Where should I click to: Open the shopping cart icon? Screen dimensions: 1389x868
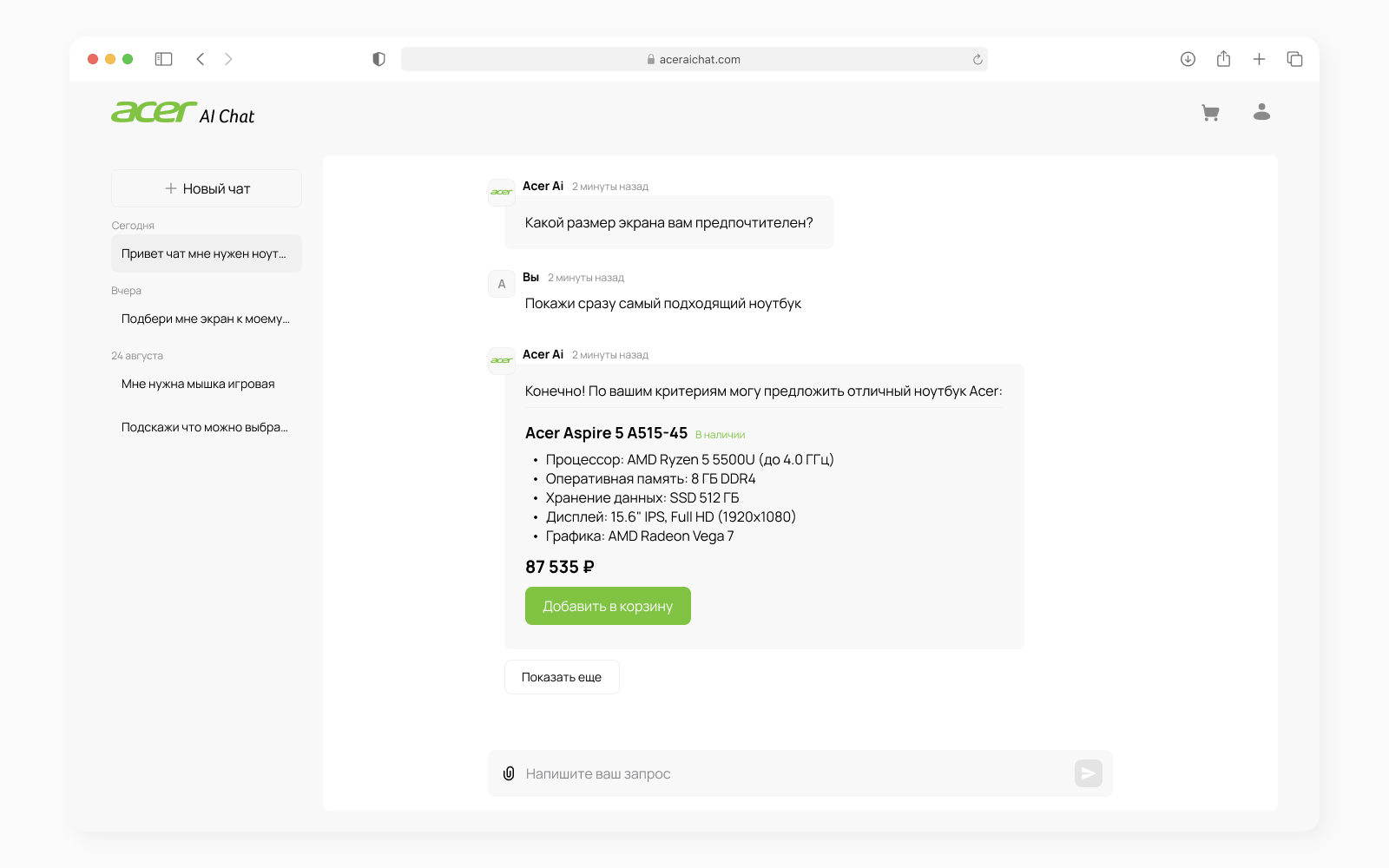[x=1210, y=113]
